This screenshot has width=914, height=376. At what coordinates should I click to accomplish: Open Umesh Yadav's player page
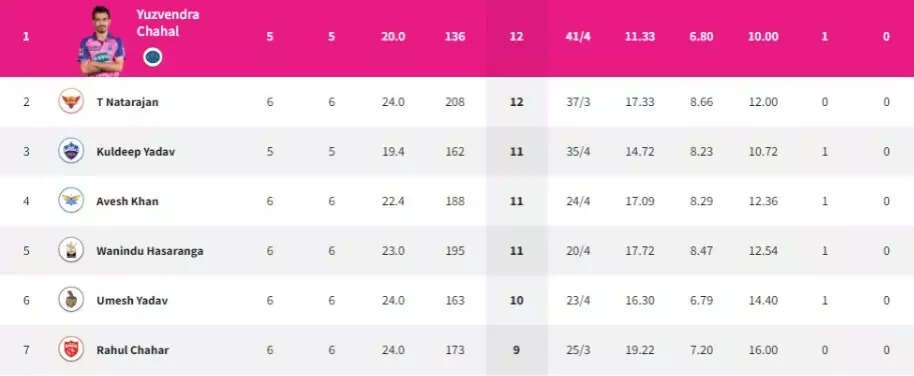[132, 301]
